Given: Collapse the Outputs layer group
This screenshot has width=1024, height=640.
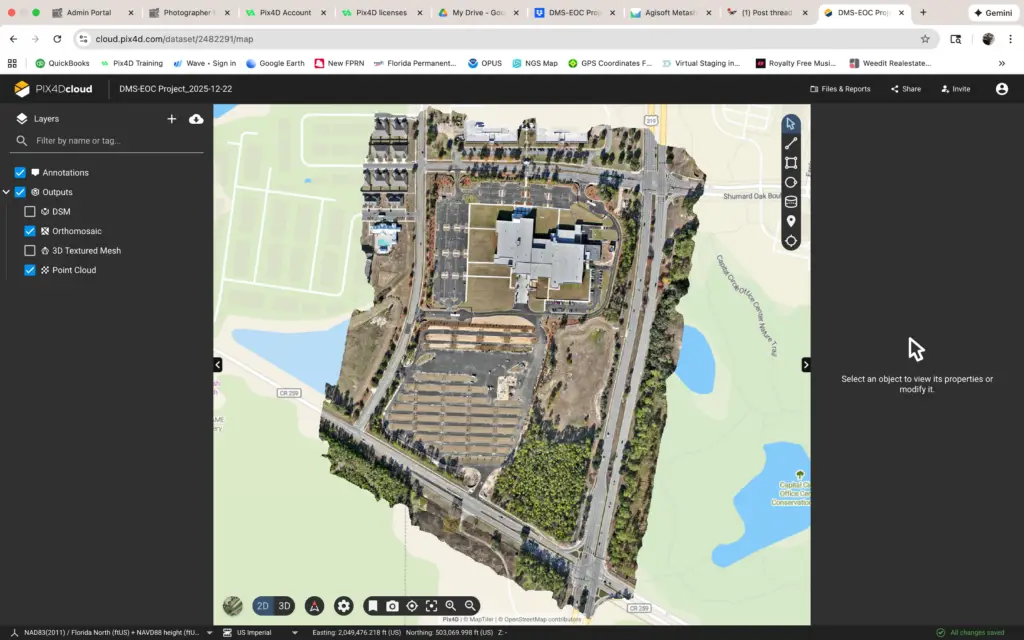Looking at the screenshot, I should tap(7, 192).
